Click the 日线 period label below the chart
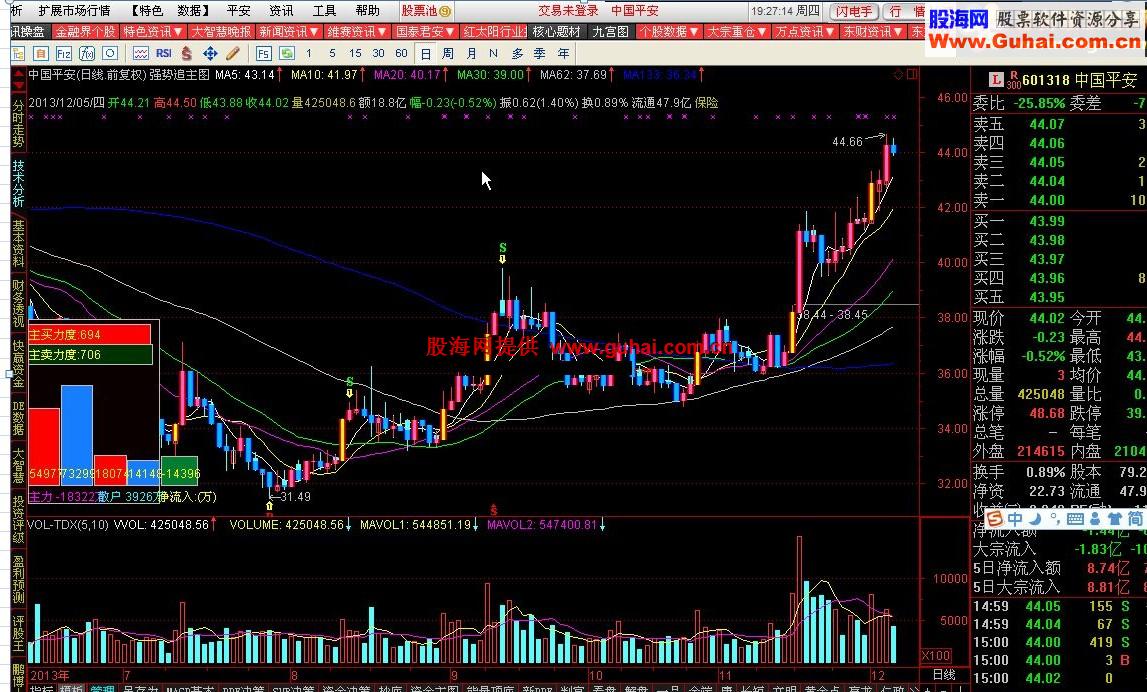The image size is (1147, 692). tap(944, 674)
